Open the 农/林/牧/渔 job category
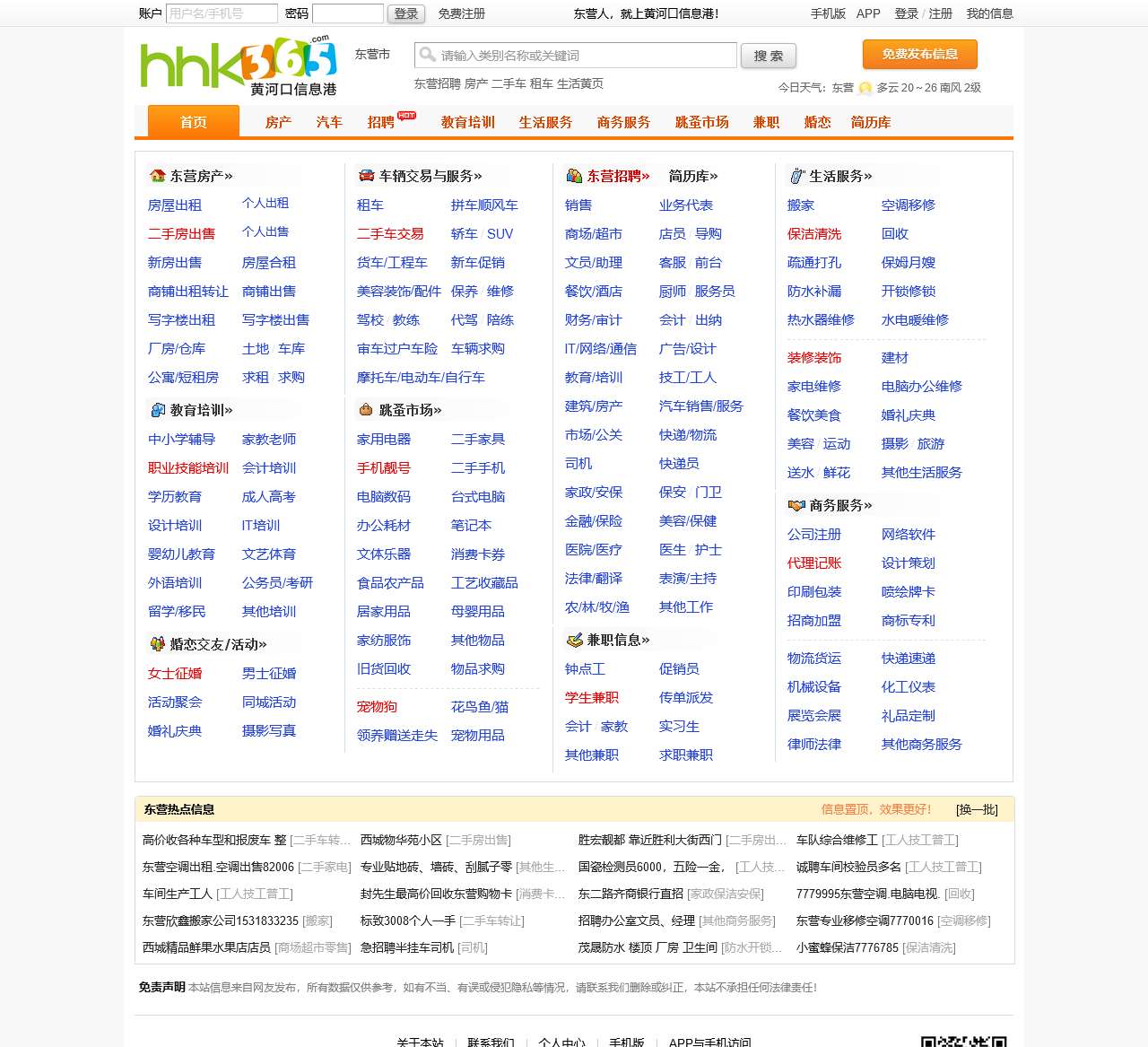 coord(597,607)
